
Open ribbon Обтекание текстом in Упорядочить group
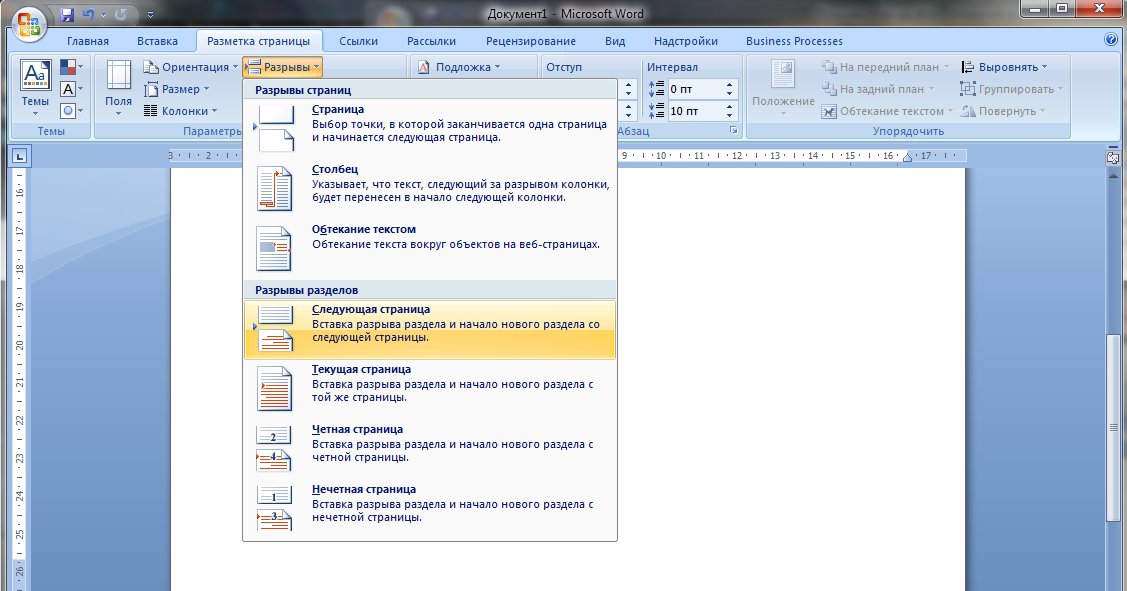coord(888,111)
